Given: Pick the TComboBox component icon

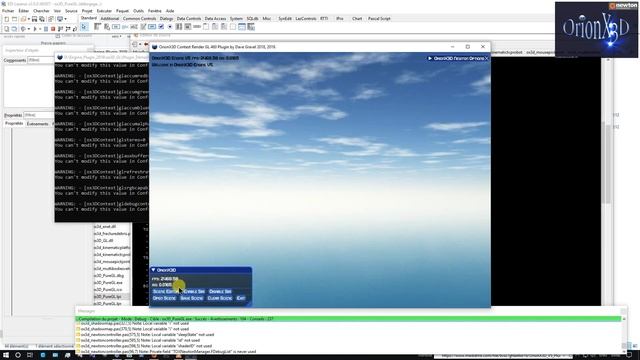Looking at the screenshot, I should coord(188,27).
